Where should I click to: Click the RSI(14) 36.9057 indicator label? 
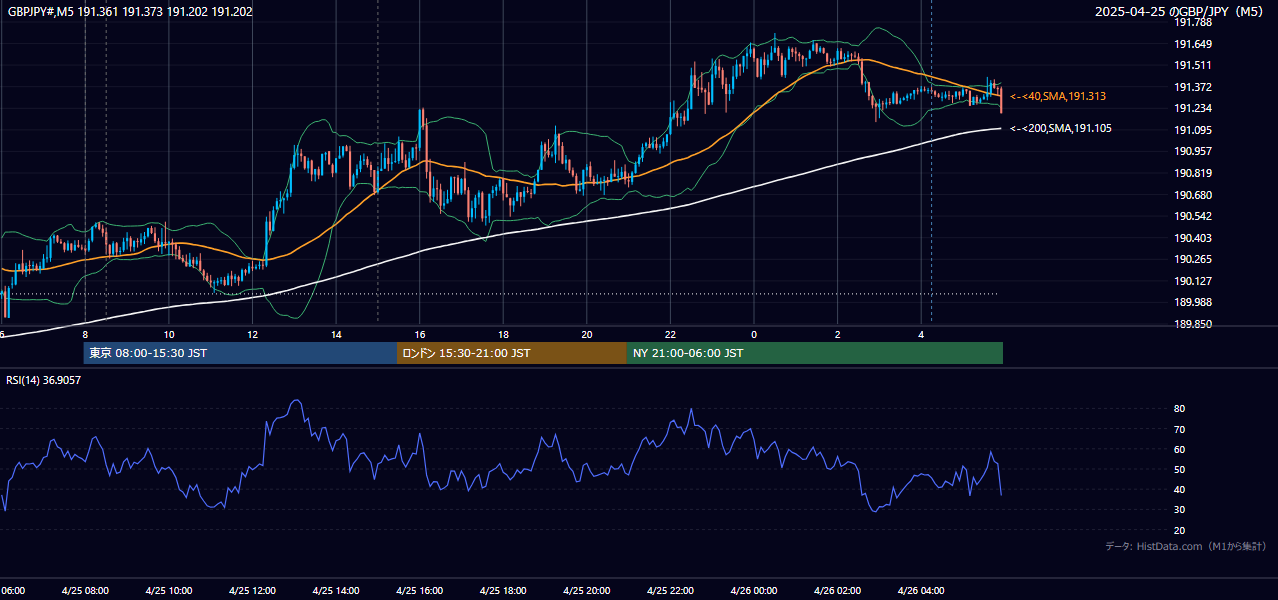point(44,380)
